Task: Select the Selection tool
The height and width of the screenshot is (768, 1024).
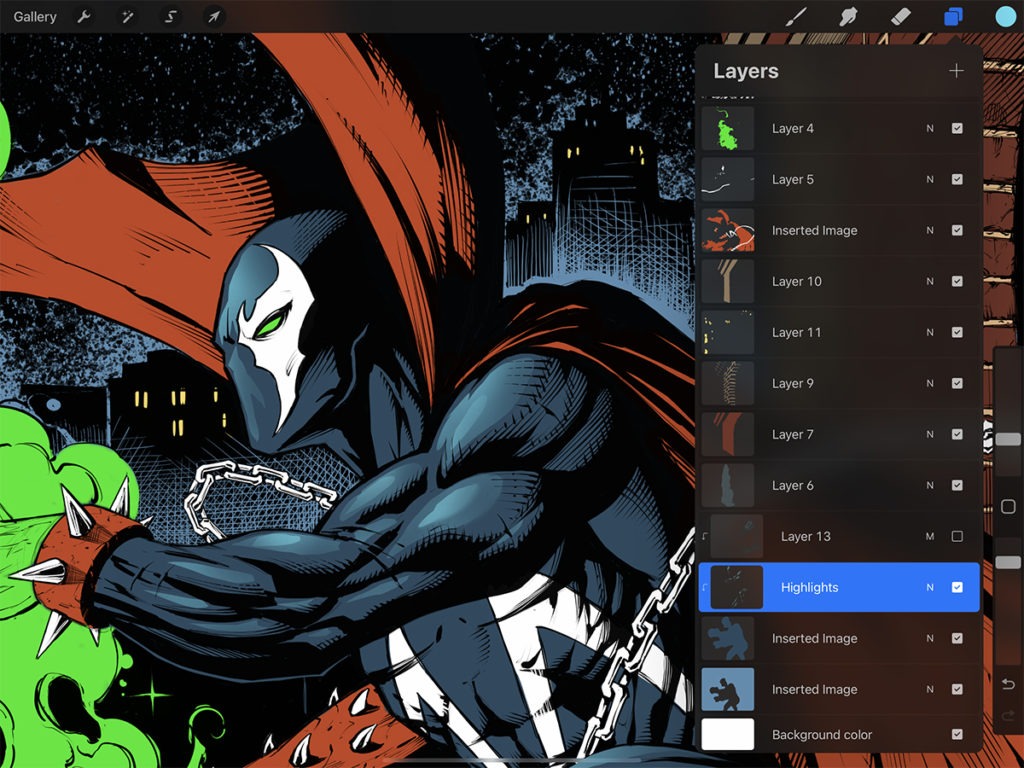Action: point(171,16)
